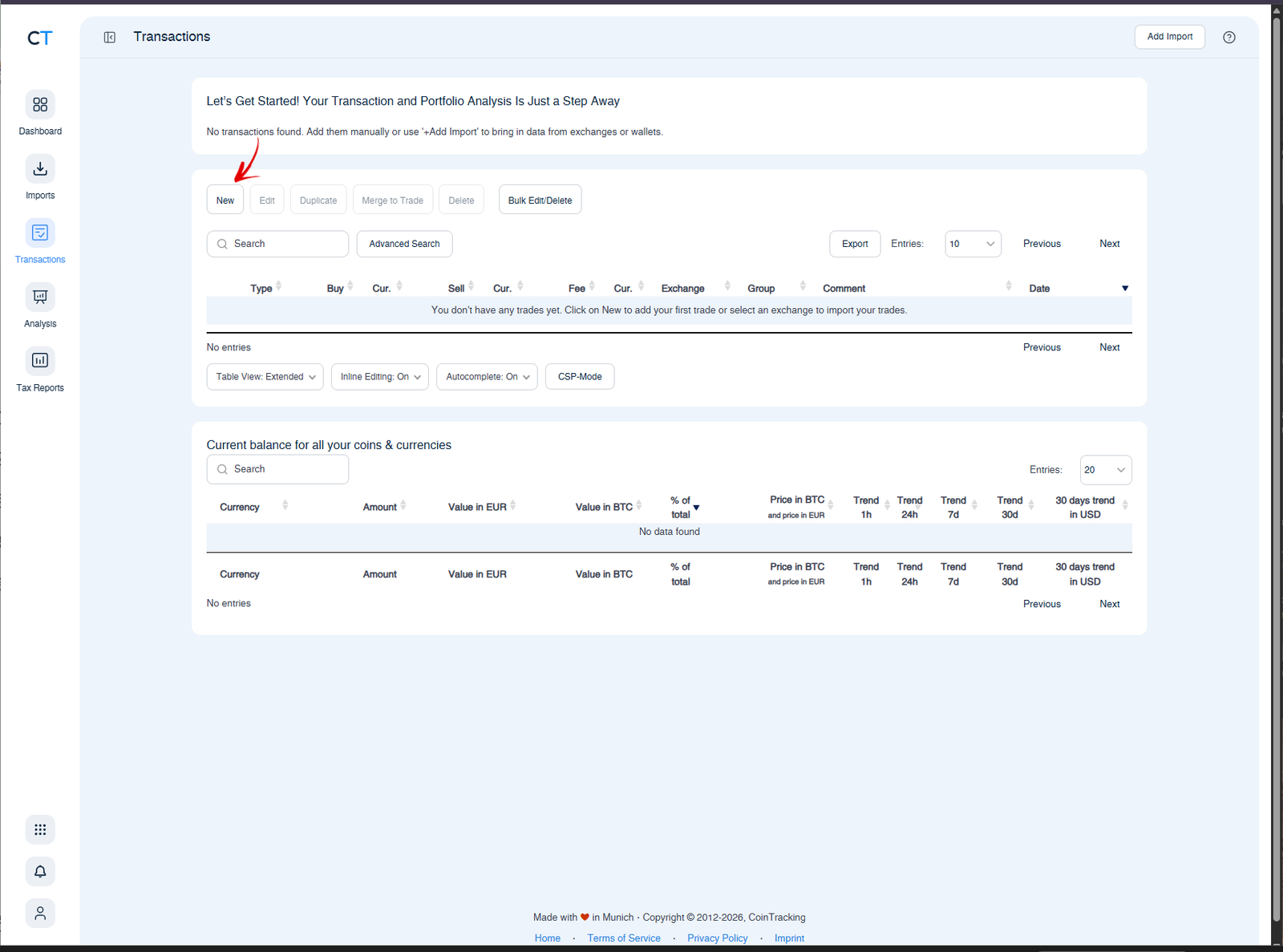
Task: Open the Table View: Extended dropdown
Action: 265,376
